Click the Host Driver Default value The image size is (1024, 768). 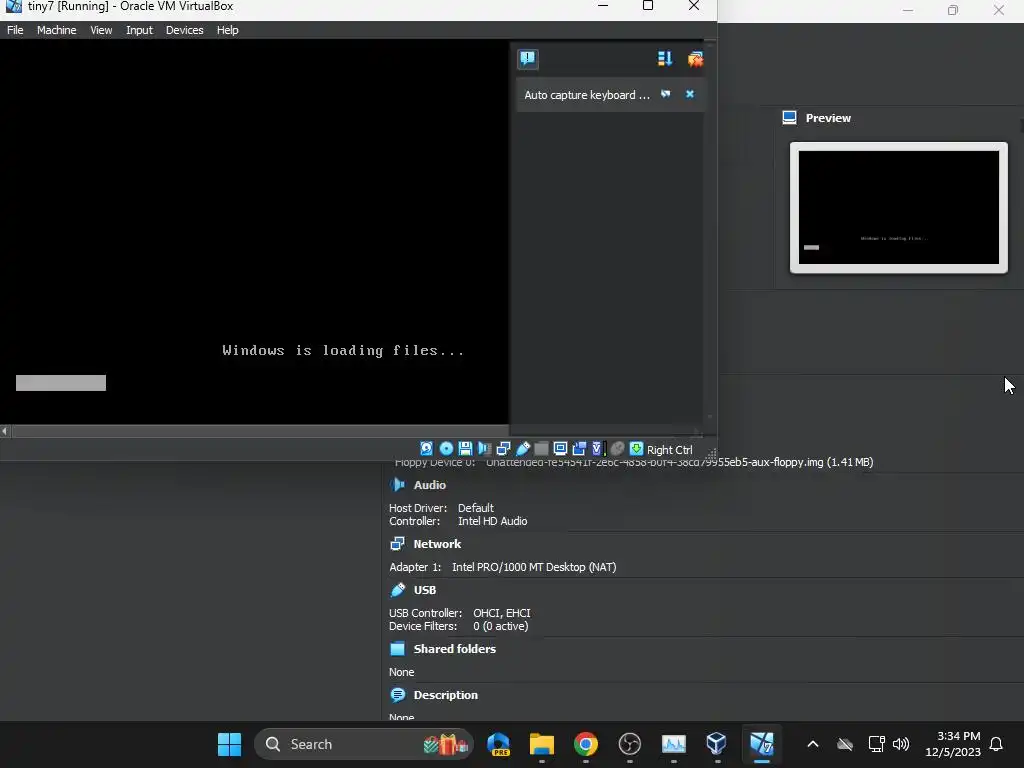click(475, 508)
